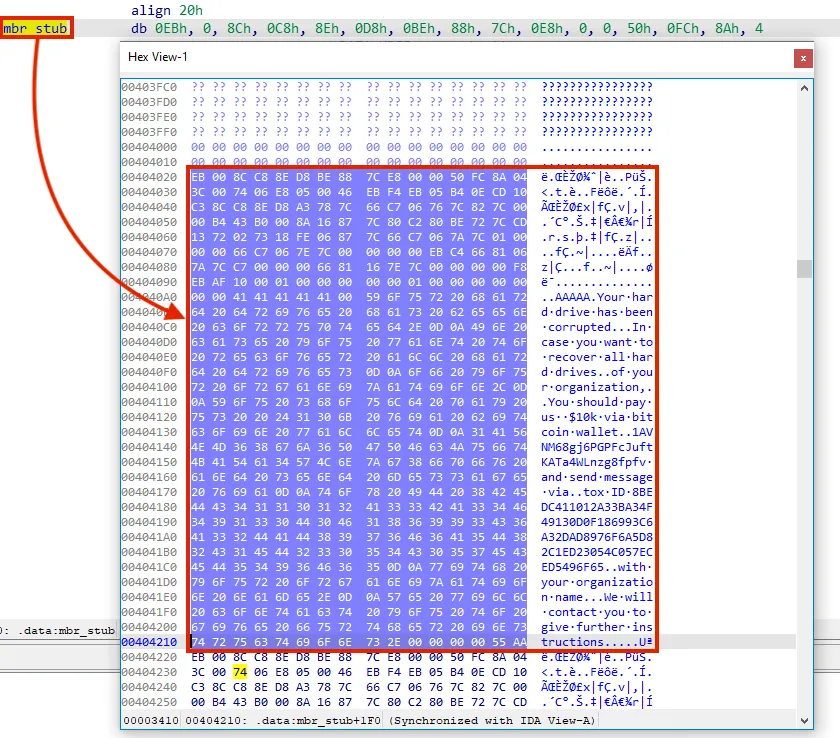Image resolution: width=840 pixels, height=738 pixels.
Task: Click address 00404180
Action: pyautogui.click(x=149, y=507)
